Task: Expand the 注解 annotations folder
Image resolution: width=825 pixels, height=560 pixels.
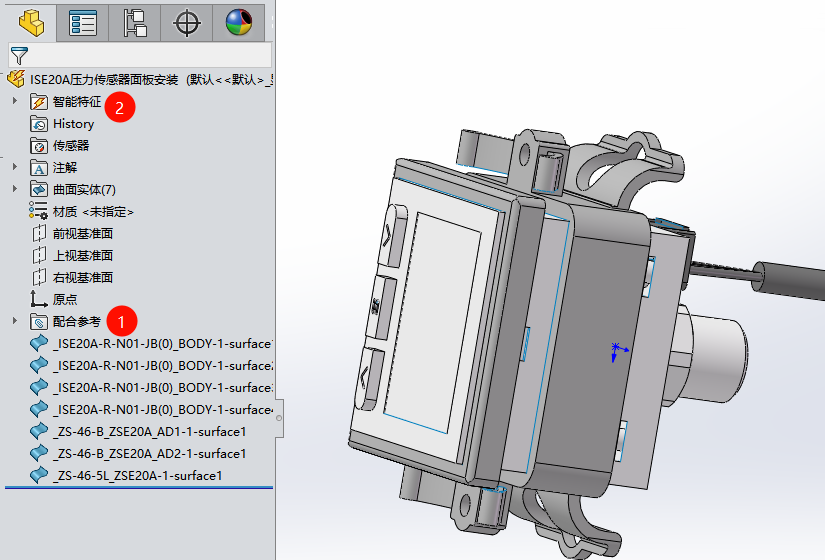Action: pyautogui.click(x=14, y=167)
